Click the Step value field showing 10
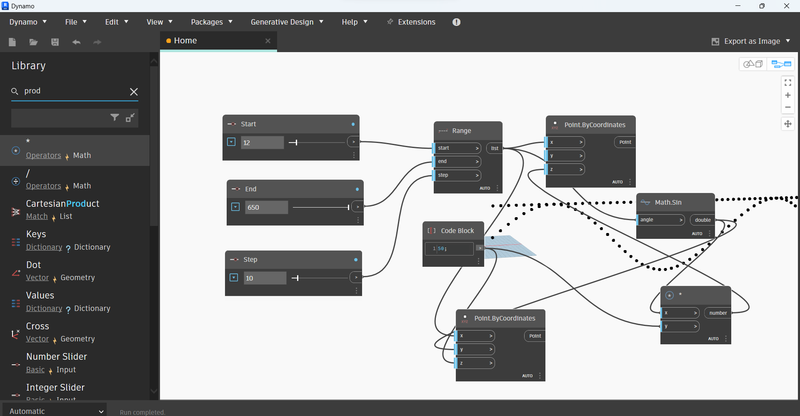The width and height of the screenshot is (800, 416). click(x=265, y=278)
